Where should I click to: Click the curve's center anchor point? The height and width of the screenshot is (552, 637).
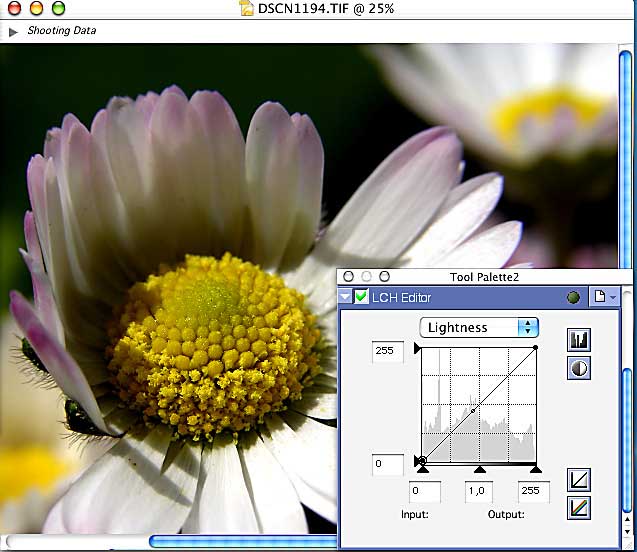[x=473, y=411]
